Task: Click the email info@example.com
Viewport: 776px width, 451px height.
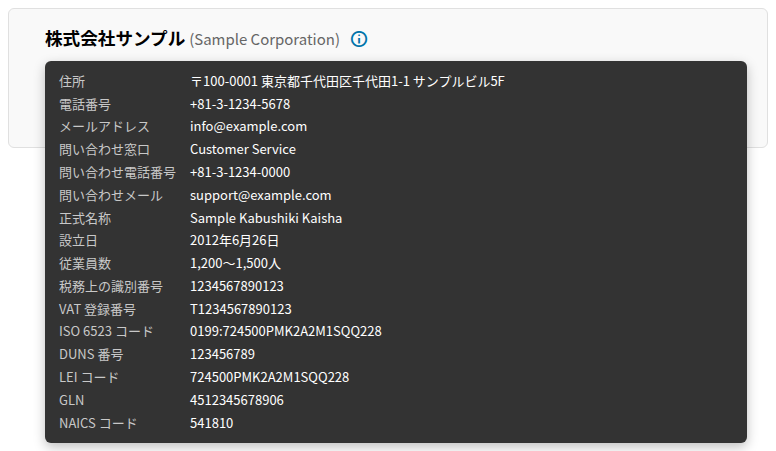Action: tap(248, 127)
